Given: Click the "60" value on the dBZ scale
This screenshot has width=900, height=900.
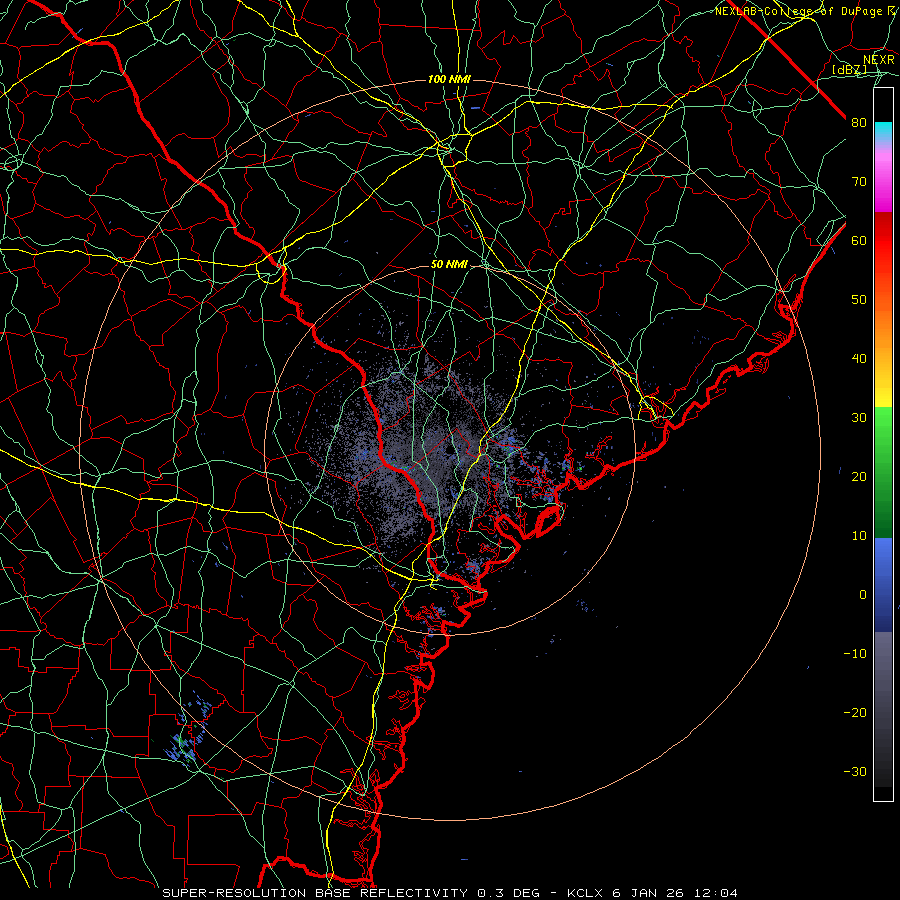Looking at the screenshot, I should tap(859, 240).
